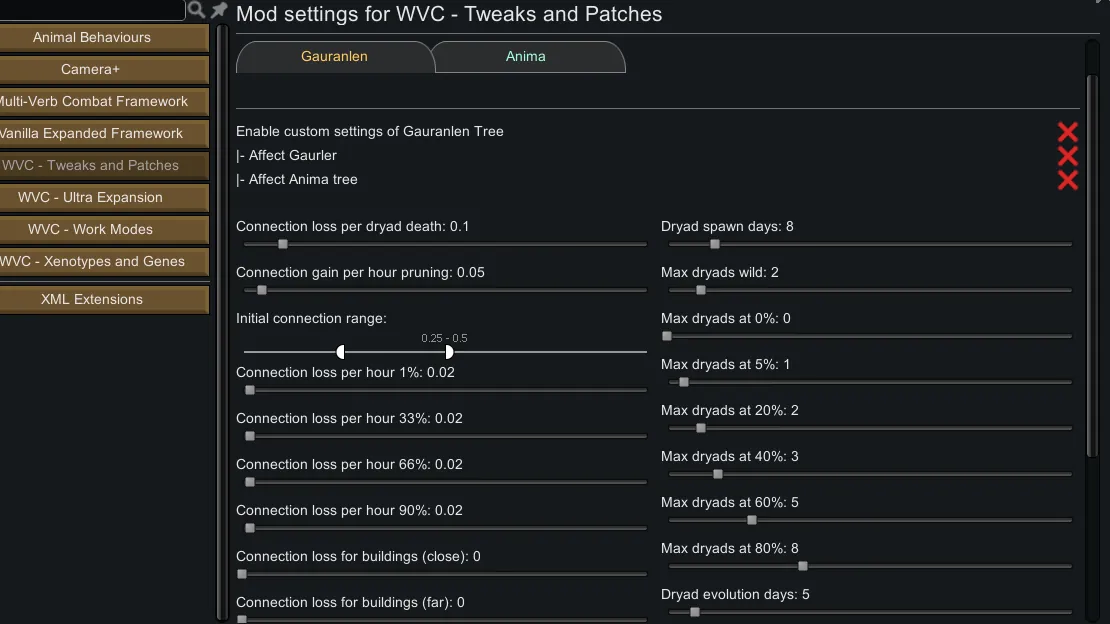Toggle the Affect Gaurler checkbox
The height and width of the screenshot is (624, 1110).
tap(1067, 156)
